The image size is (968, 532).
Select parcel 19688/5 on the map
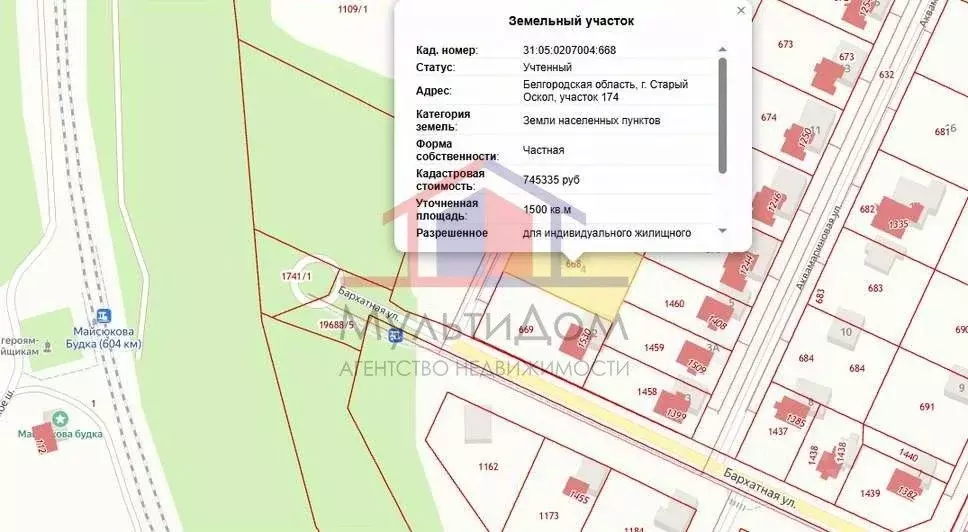tap(336, 324)
